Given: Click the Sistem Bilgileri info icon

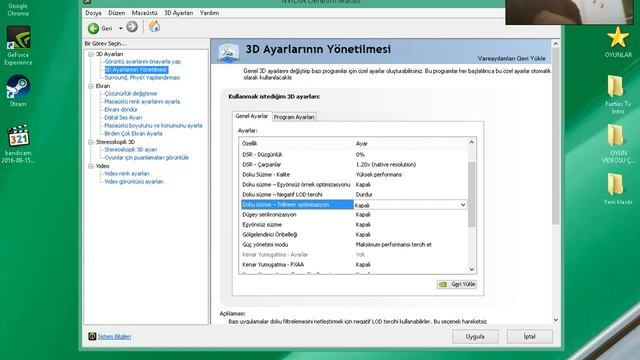Looking at the screenshot, I should click(x=92, y=336).
